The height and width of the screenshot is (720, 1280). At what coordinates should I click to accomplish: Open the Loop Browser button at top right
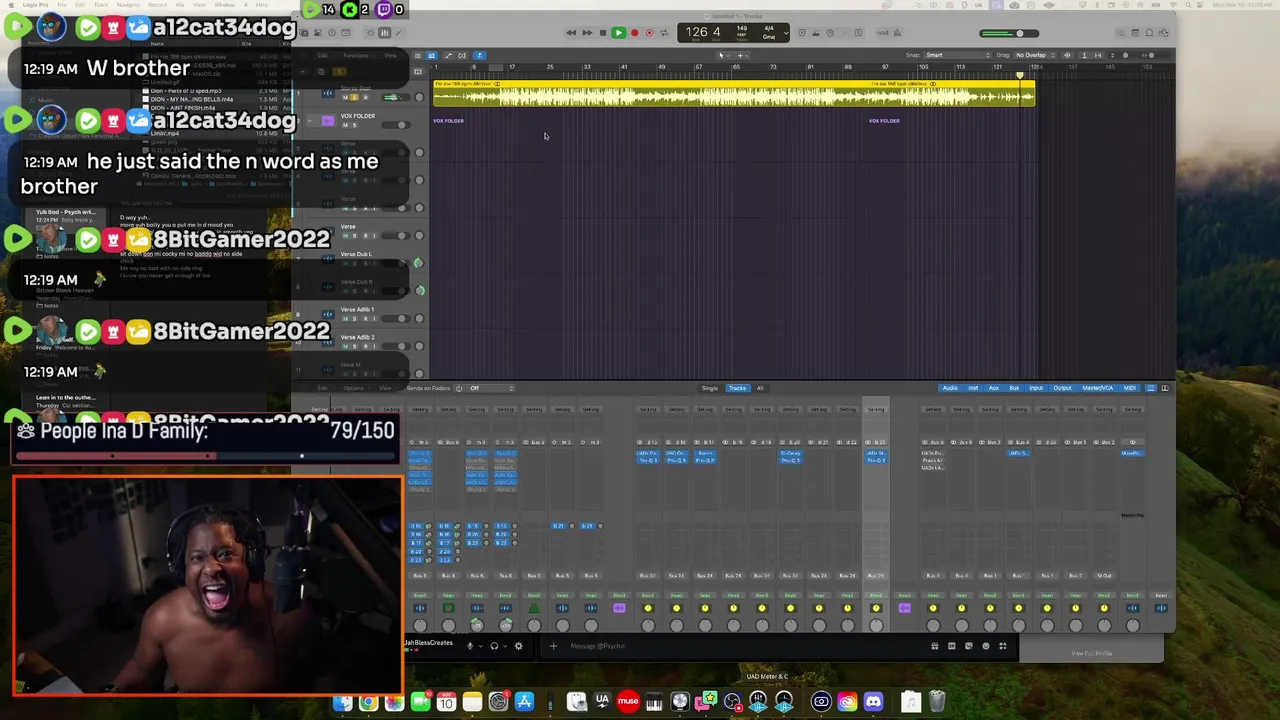(1150, 33)
